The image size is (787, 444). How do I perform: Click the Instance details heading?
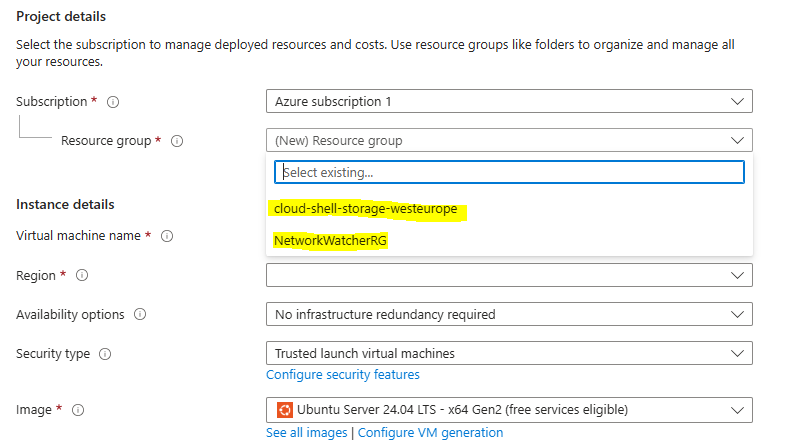point(65,205)
